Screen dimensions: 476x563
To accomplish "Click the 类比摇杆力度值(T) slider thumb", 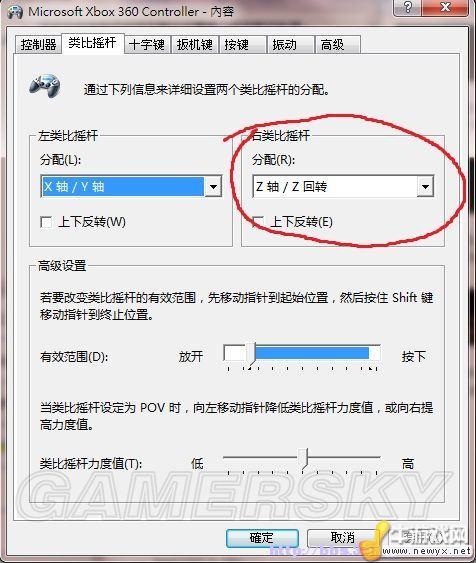I will coord(305,458).
